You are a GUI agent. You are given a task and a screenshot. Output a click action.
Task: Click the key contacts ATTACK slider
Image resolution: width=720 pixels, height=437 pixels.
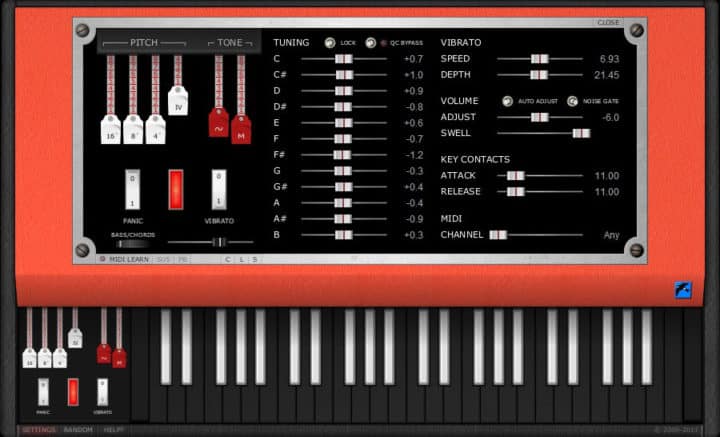(x=540, y=176)
